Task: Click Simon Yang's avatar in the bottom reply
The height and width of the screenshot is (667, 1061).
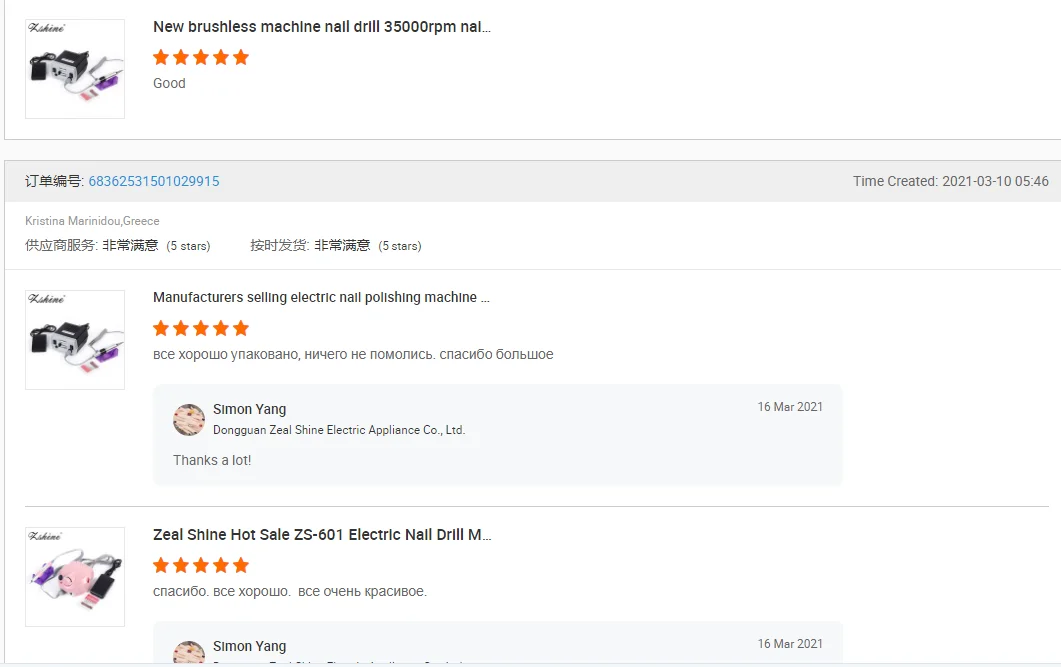Action: coord(189,653)
